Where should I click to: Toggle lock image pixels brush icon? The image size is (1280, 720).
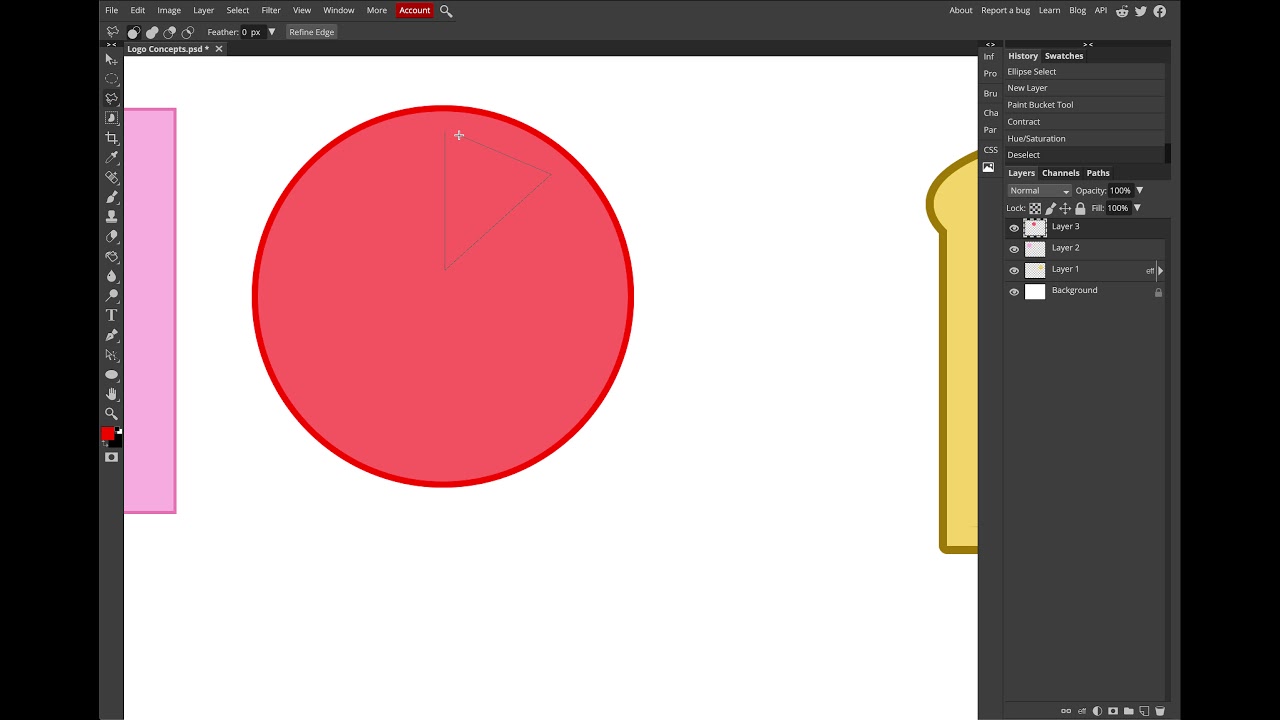coord(1050,208)
